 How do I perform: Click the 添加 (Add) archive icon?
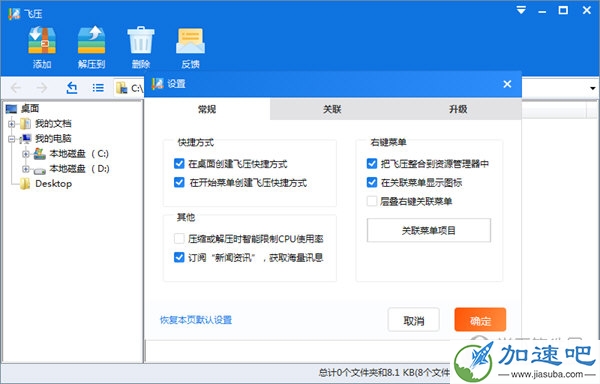(42, 41)
